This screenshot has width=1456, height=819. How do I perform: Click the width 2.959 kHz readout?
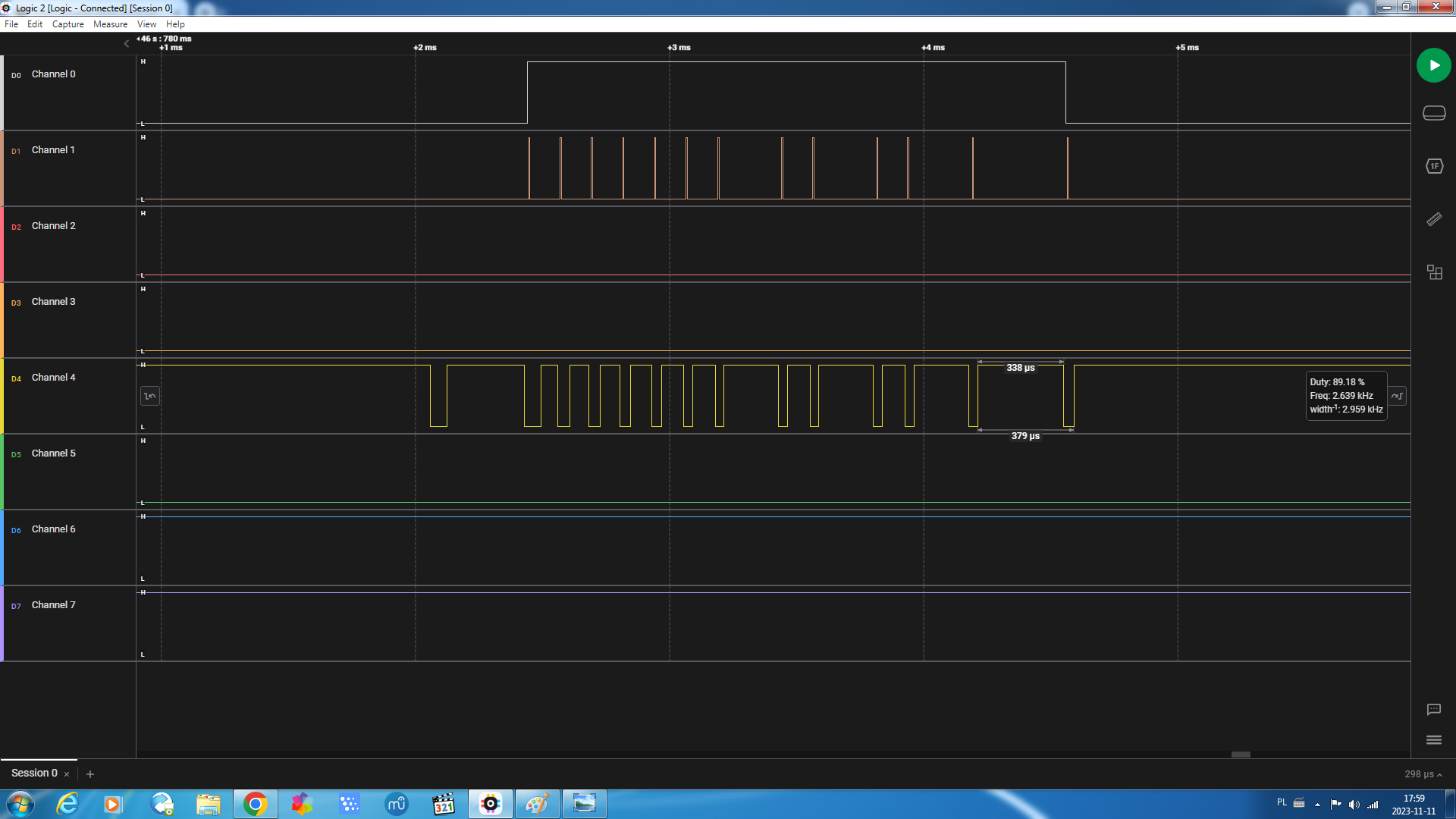1346,409
